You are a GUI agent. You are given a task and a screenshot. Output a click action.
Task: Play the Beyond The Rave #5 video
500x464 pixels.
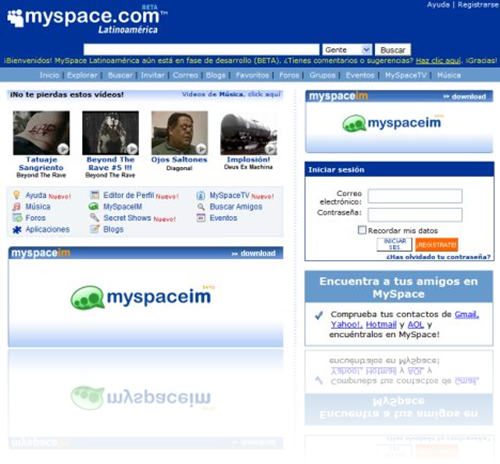[132, 148]
